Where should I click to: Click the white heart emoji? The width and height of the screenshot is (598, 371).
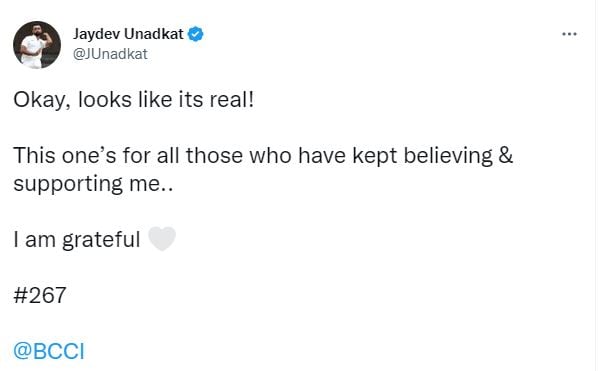(x=162, y=239)
